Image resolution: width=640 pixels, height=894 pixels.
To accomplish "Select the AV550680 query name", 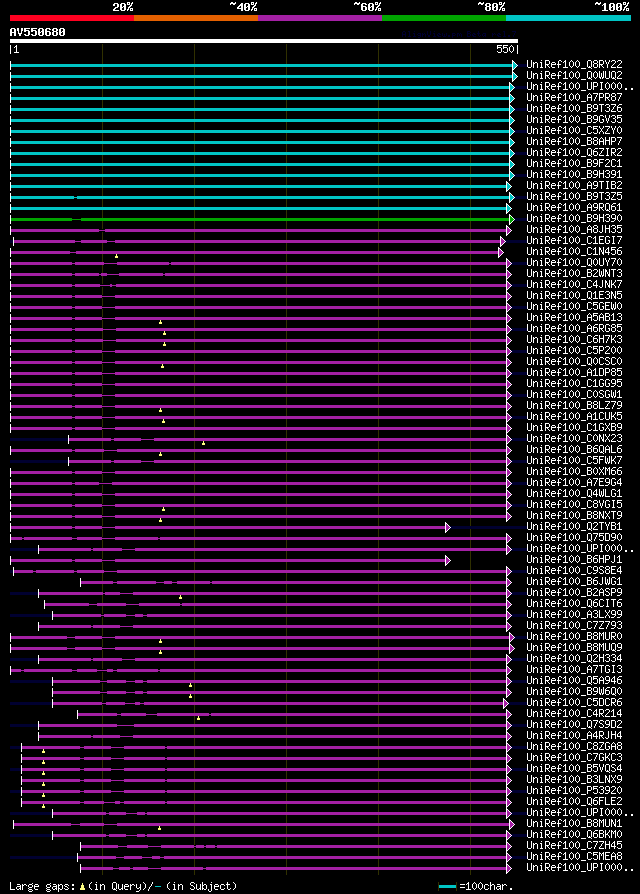I will coord(38,32).
